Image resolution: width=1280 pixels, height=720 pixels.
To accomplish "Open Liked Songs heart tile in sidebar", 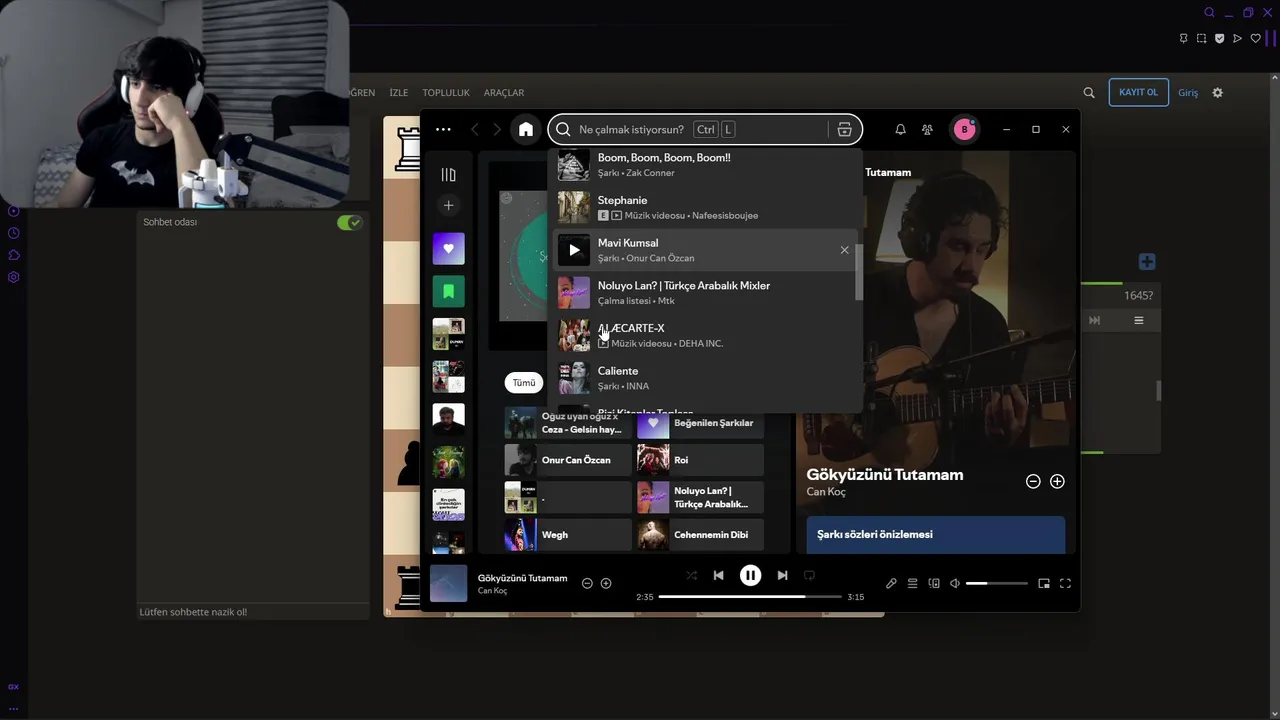I will (448, 248).
